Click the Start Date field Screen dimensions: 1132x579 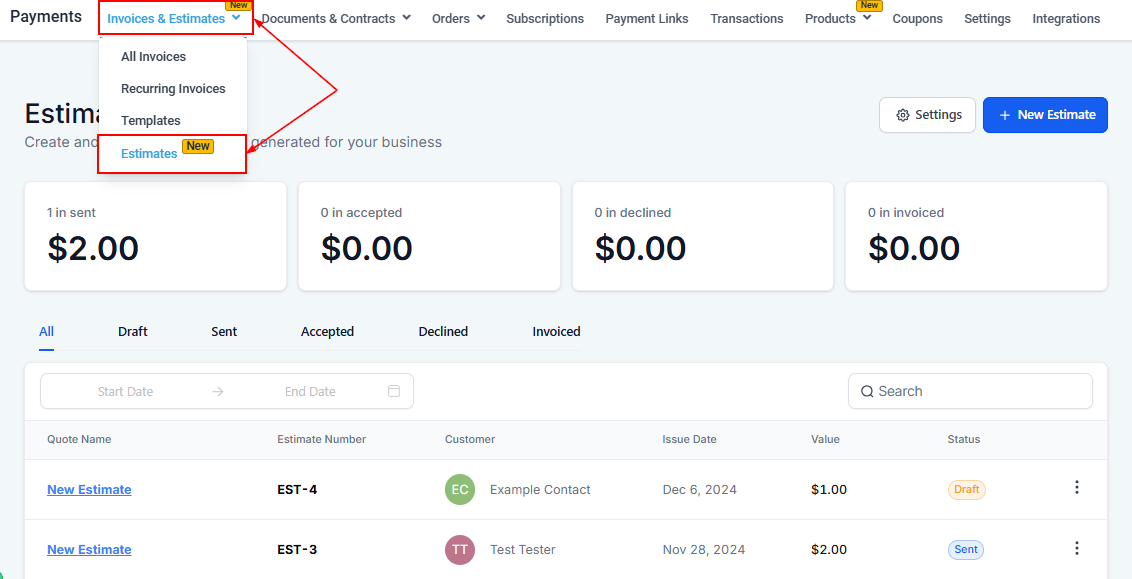(x=126, y=391)
